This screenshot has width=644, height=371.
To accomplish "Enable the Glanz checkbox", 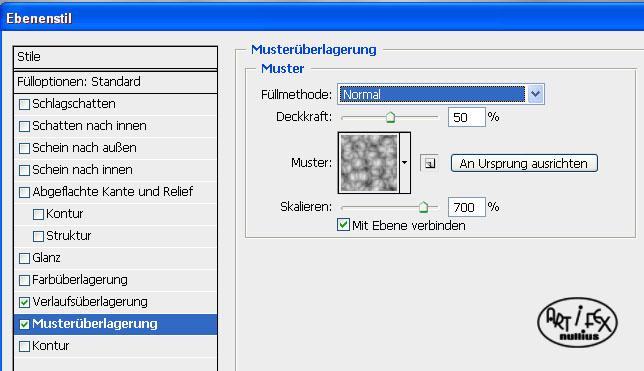I will pos(24,258).
